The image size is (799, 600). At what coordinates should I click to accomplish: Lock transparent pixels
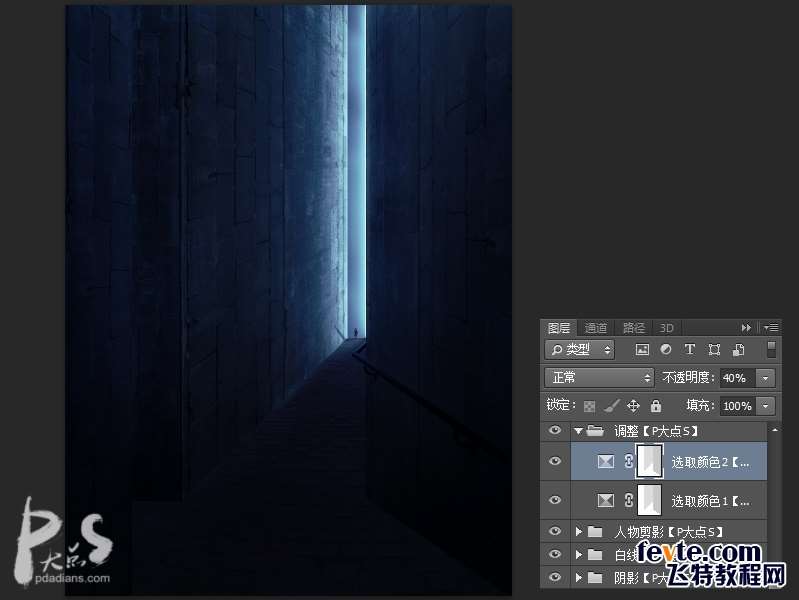coord(590,406)
